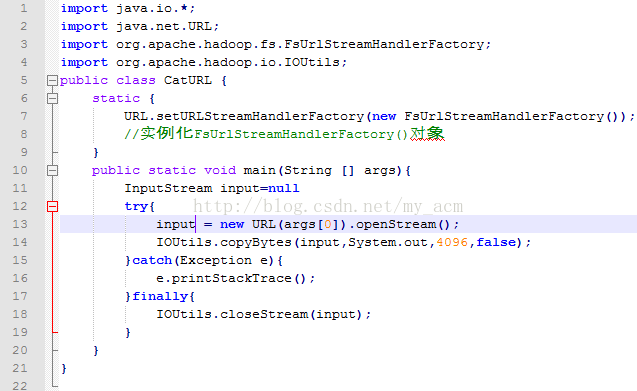The height and width of the screenshot is (391, 637).
Task: Click 'false' keyword on line 14
Action: 496,242
